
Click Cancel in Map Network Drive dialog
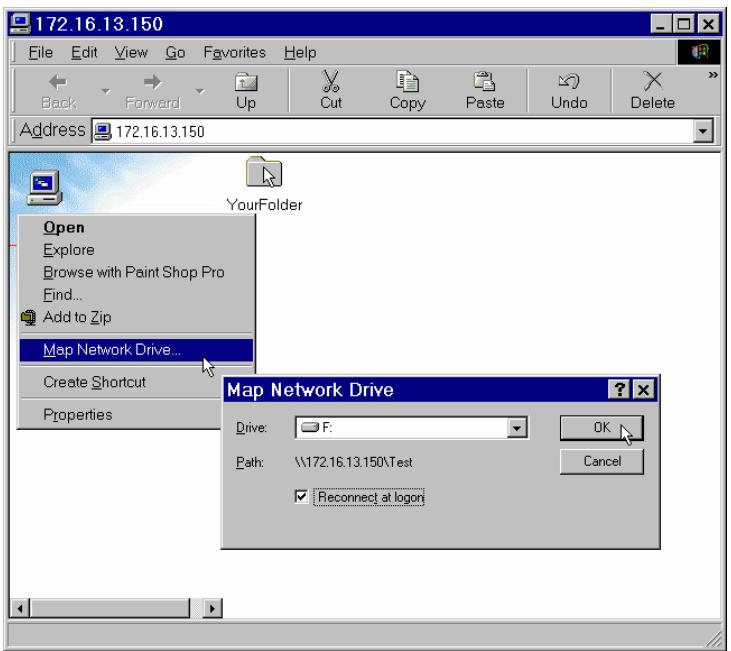pyautogui.click(x=601, y=461)
